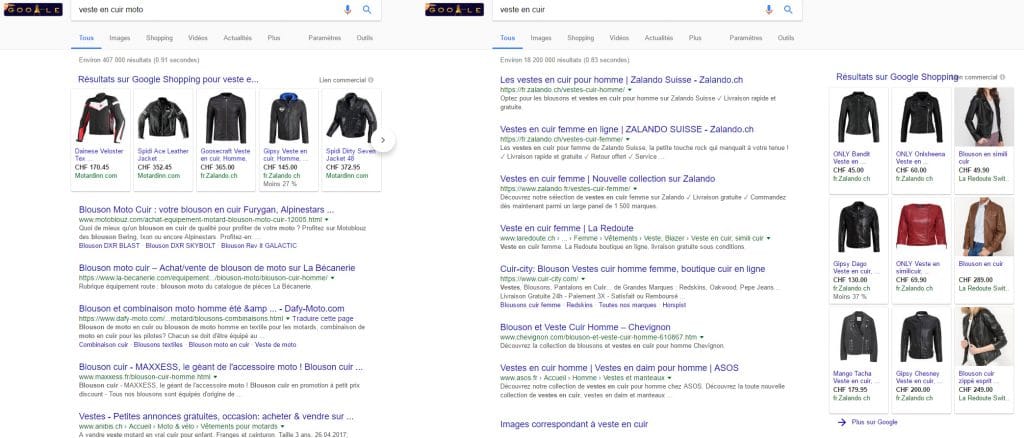Click the Google logo on the left page
The image size is (1024, 438).
pyautogui.click(x=33, y=10)
